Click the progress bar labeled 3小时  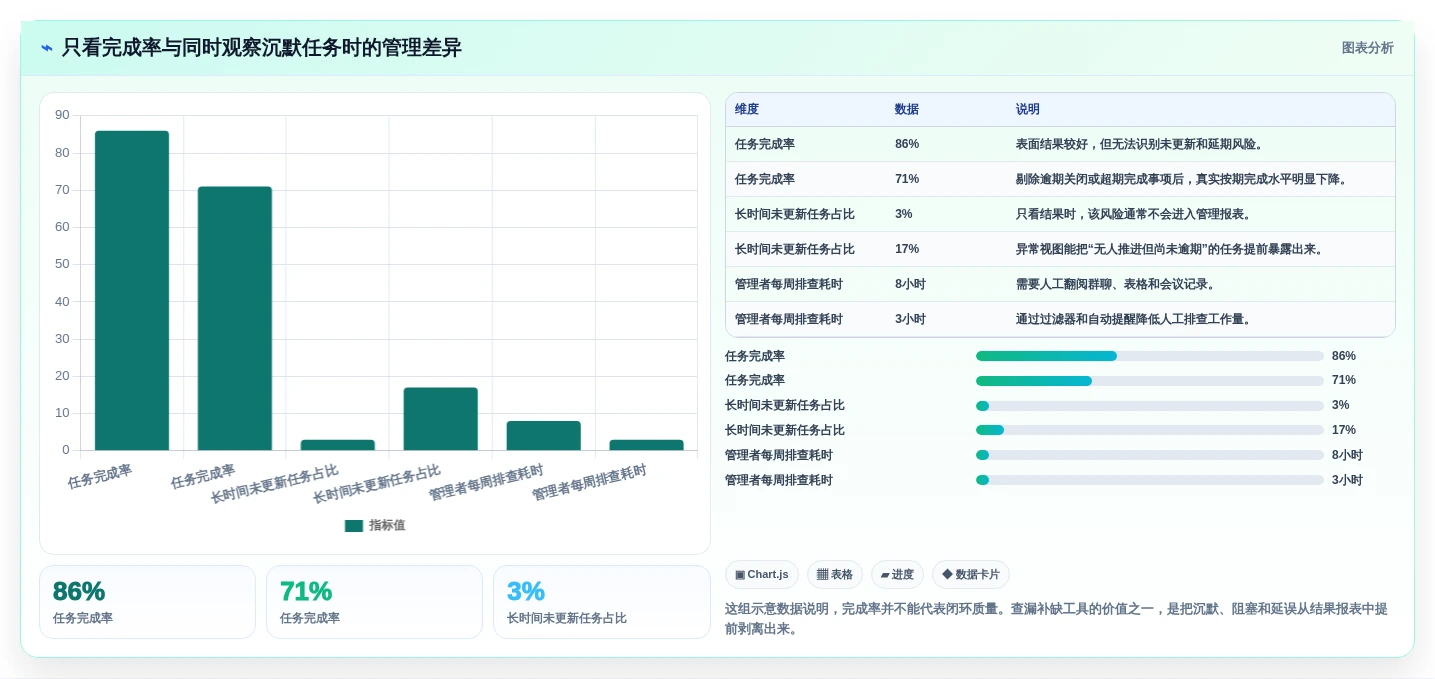(1150, 480)
